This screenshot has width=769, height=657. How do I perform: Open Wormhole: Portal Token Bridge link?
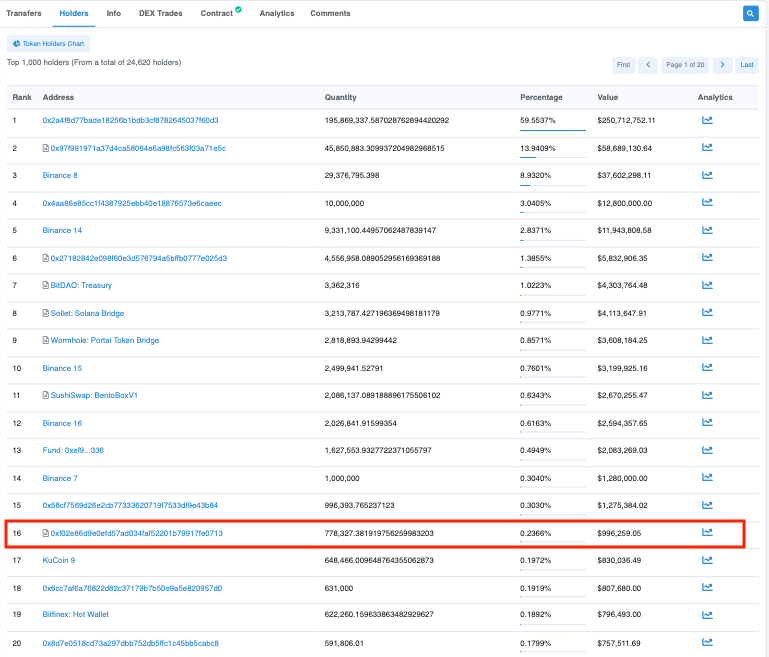click(x=105, y=340)
